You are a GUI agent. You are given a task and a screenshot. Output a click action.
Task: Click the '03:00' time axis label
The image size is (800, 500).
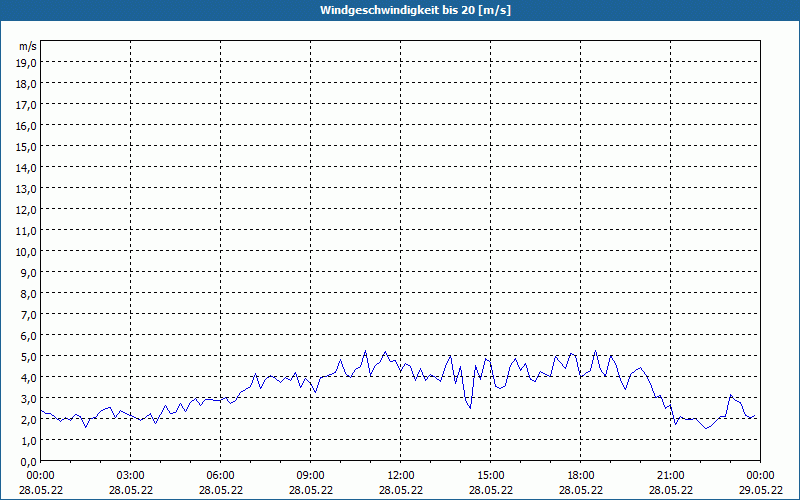pos(131,476)
